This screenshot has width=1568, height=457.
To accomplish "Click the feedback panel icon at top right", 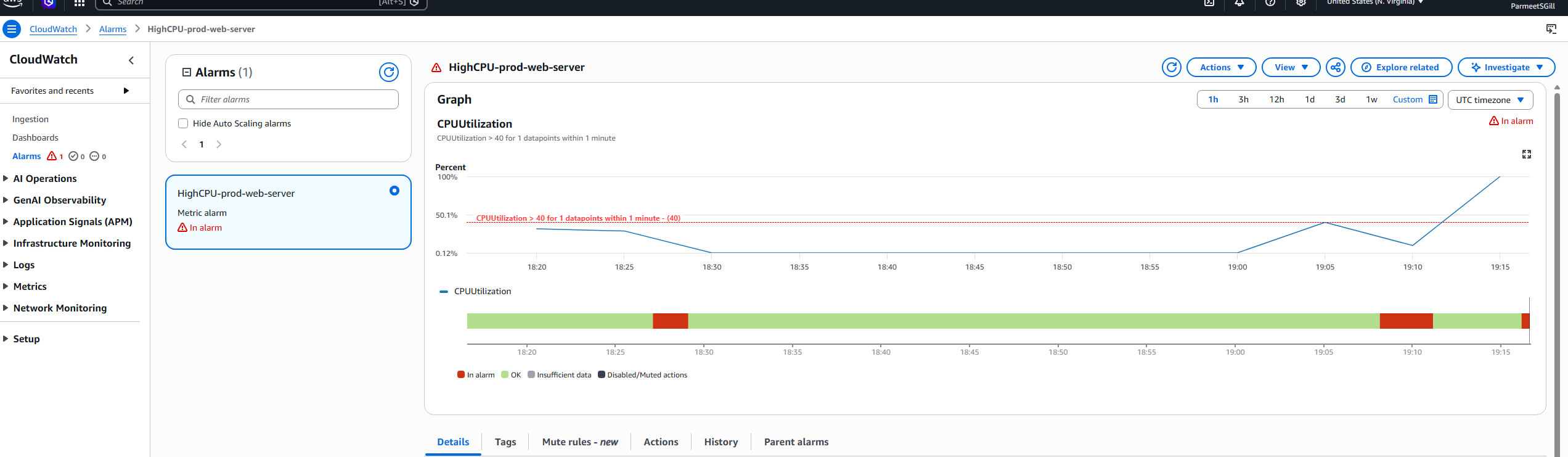I will 1551,29.
